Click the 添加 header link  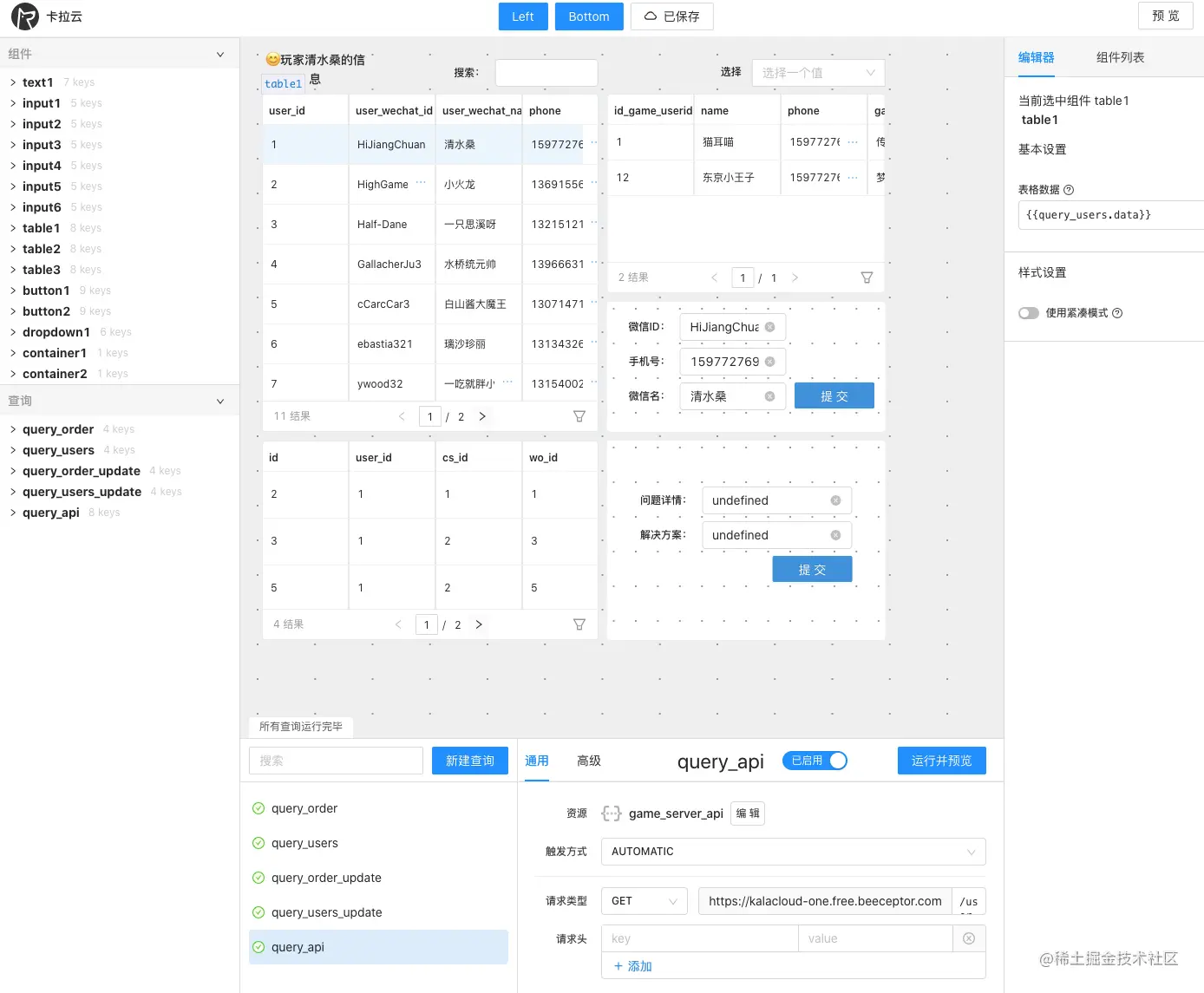(x=632, y=966)
